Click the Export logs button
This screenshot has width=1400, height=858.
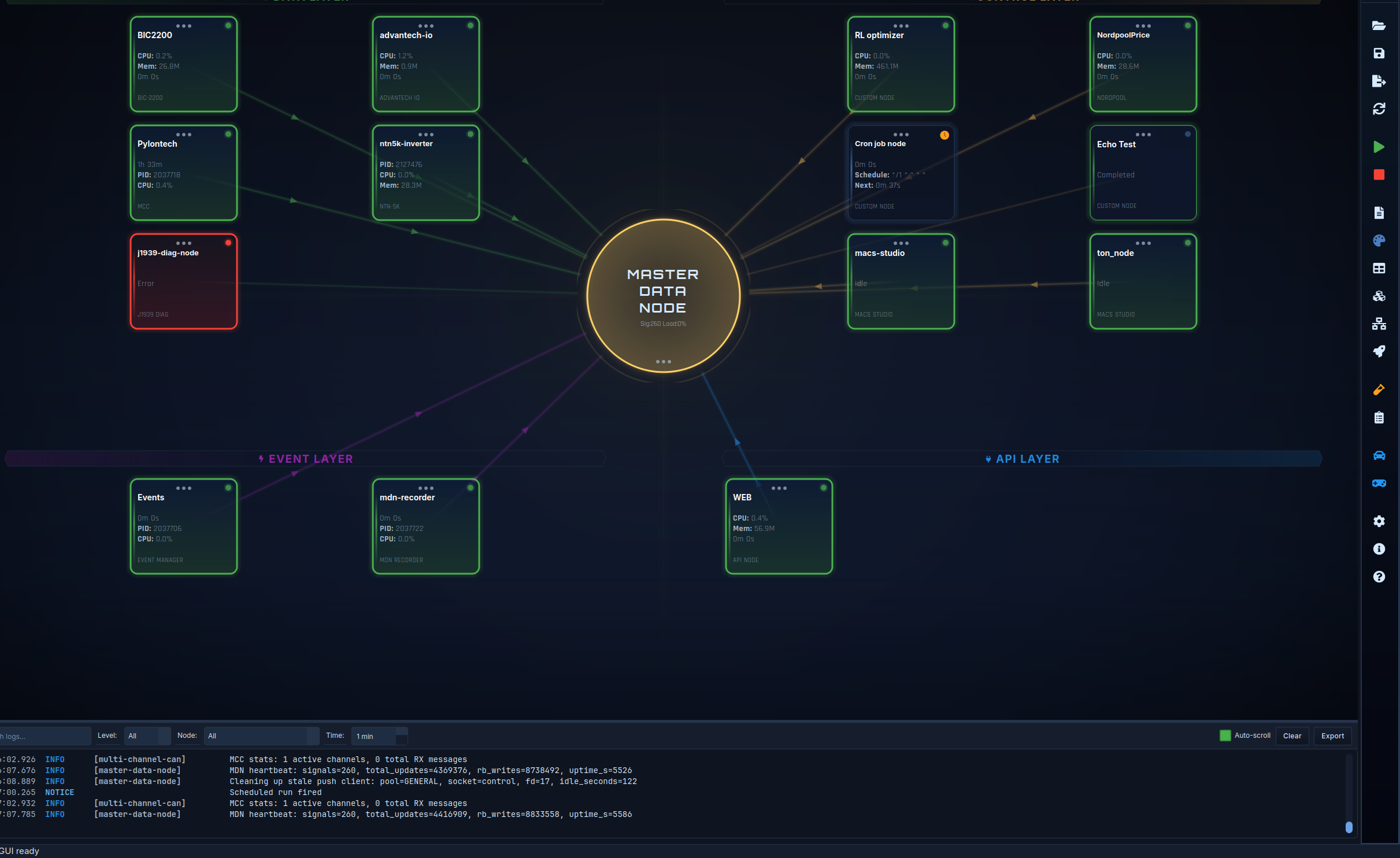tap(1332, 736)
